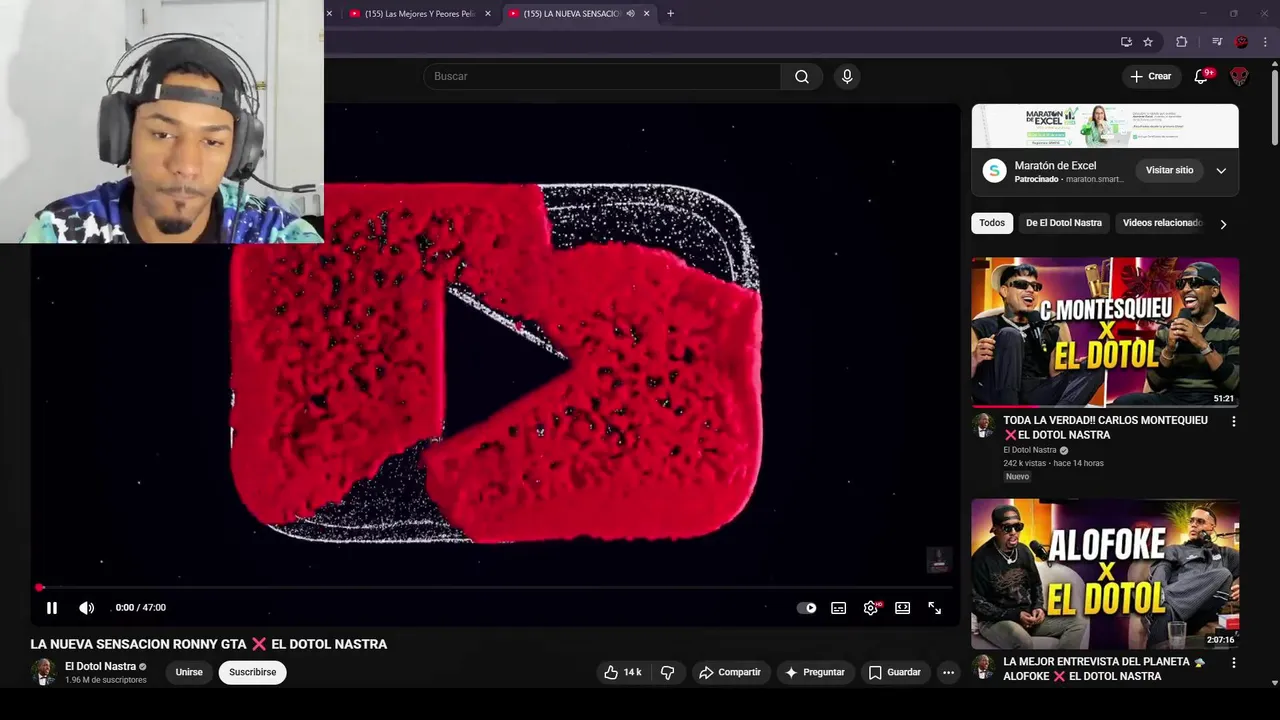This screenshot has width=1280, height=720.
Task: Click the Suscribirse button
Action: 253,672
